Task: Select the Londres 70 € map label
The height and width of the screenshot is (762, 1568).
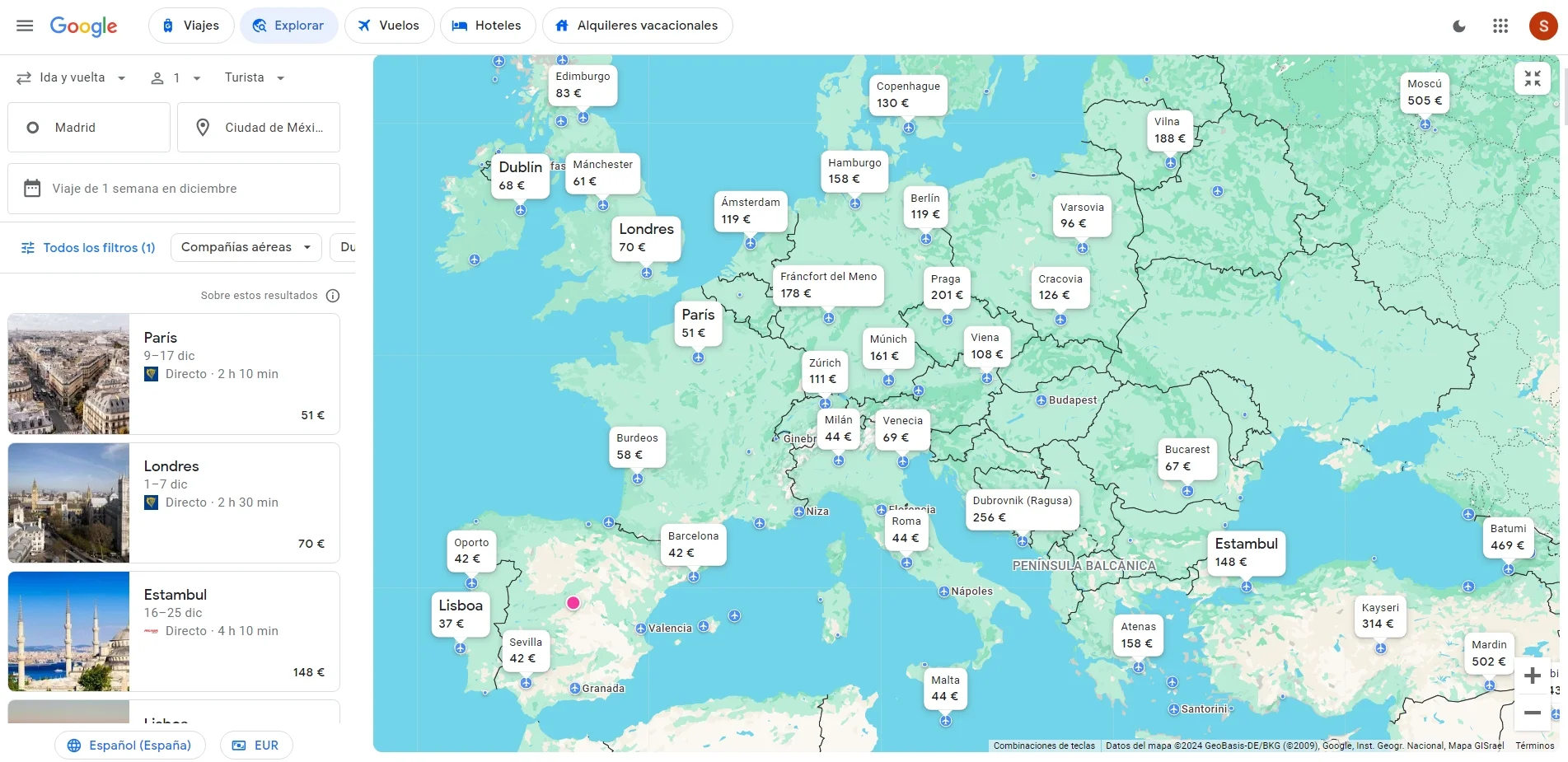Action: 646,238
